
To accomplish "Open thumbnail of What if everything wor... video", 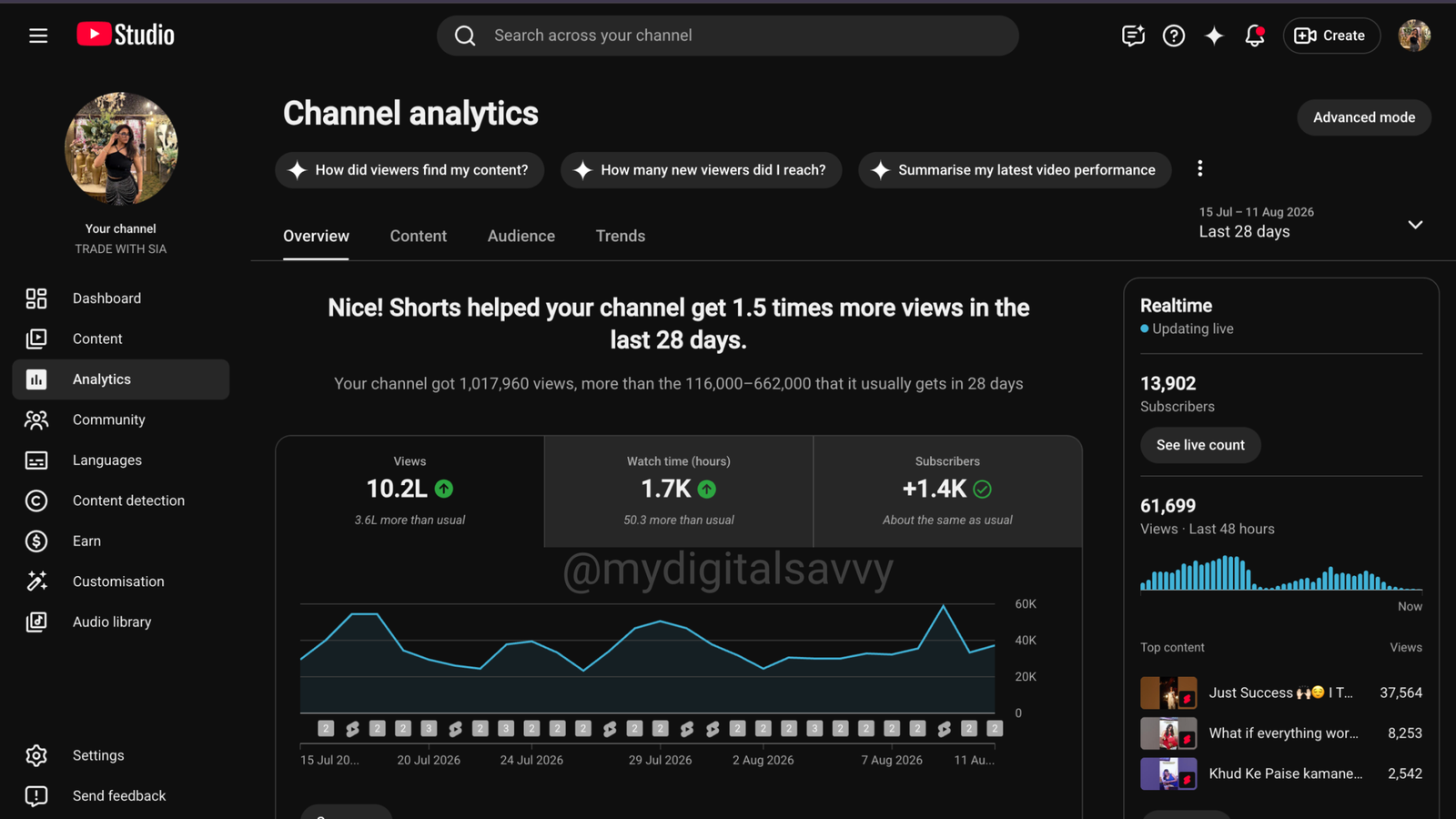I will pyautogui.click(x=1168, y=733).
